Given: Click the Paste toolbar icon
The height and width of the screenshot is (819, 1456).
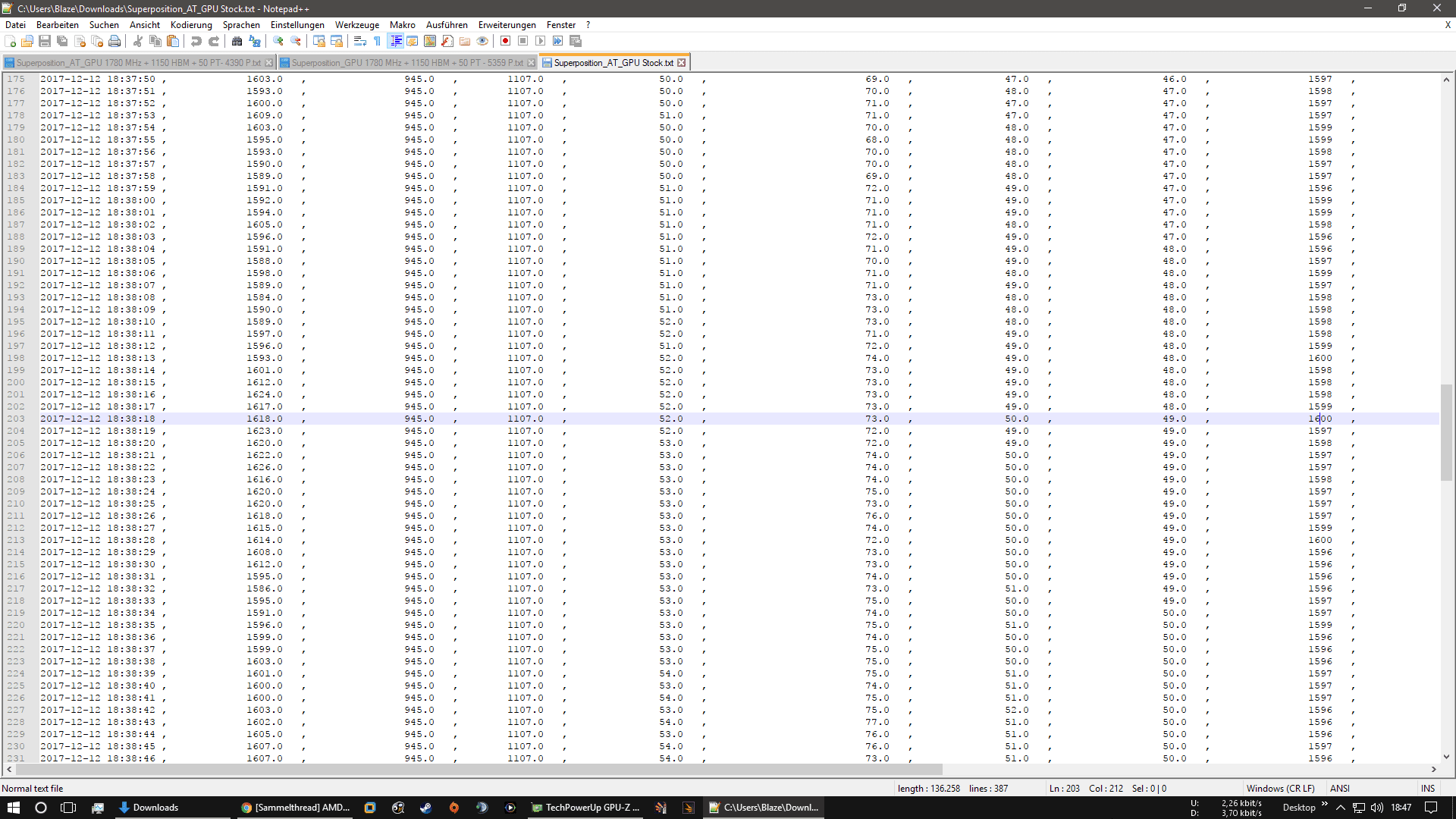Looking at the screenshot, I should coord(173,42).
